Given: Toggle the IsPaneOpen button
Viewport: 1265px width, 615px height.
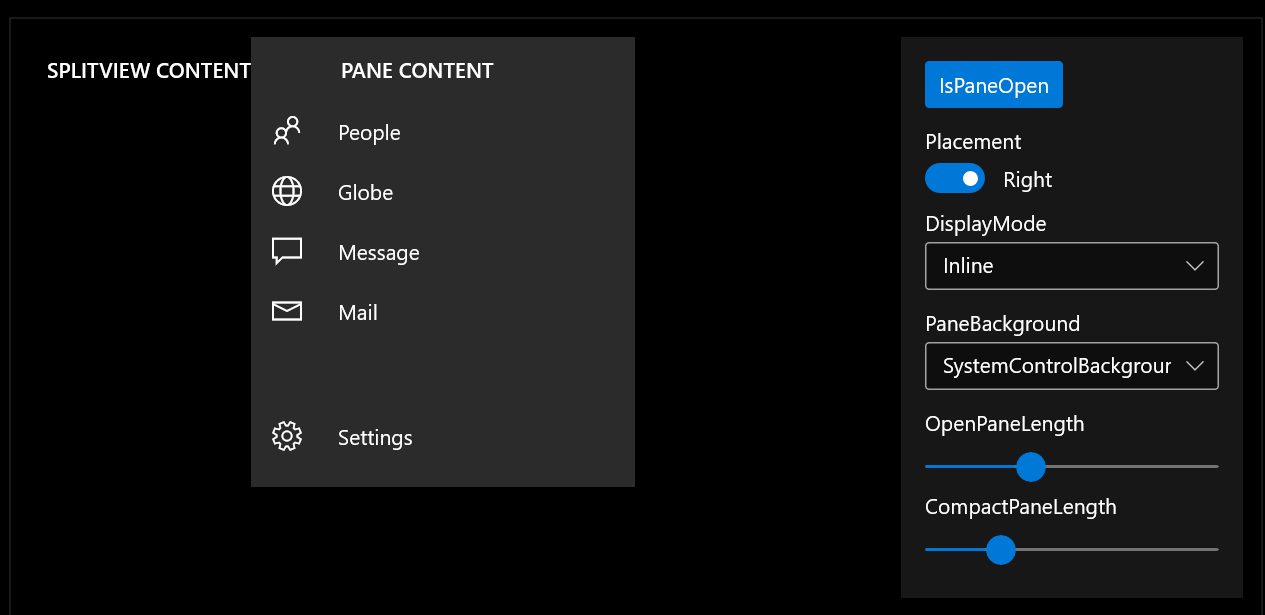Looking at the screenshot, I should pos(994,85).
